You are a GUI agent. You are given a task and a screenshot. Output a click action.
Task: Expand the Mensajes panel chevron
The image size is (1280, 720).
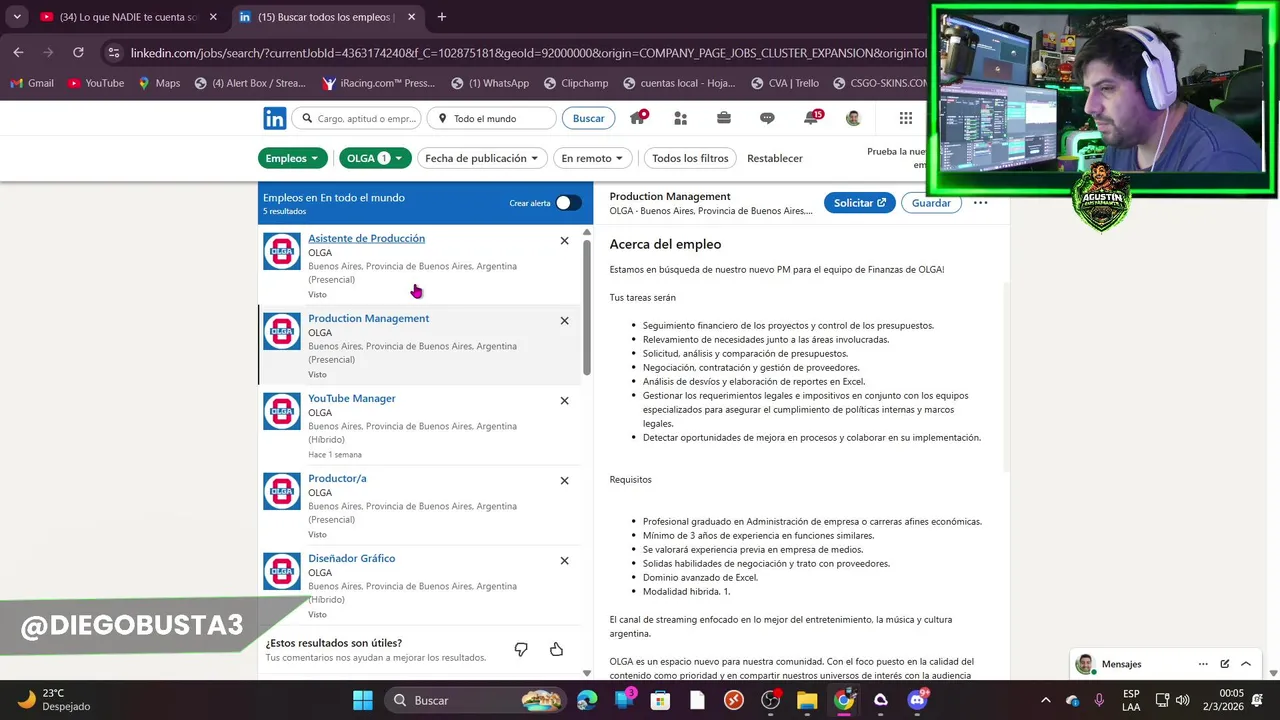coord(1246,664)
